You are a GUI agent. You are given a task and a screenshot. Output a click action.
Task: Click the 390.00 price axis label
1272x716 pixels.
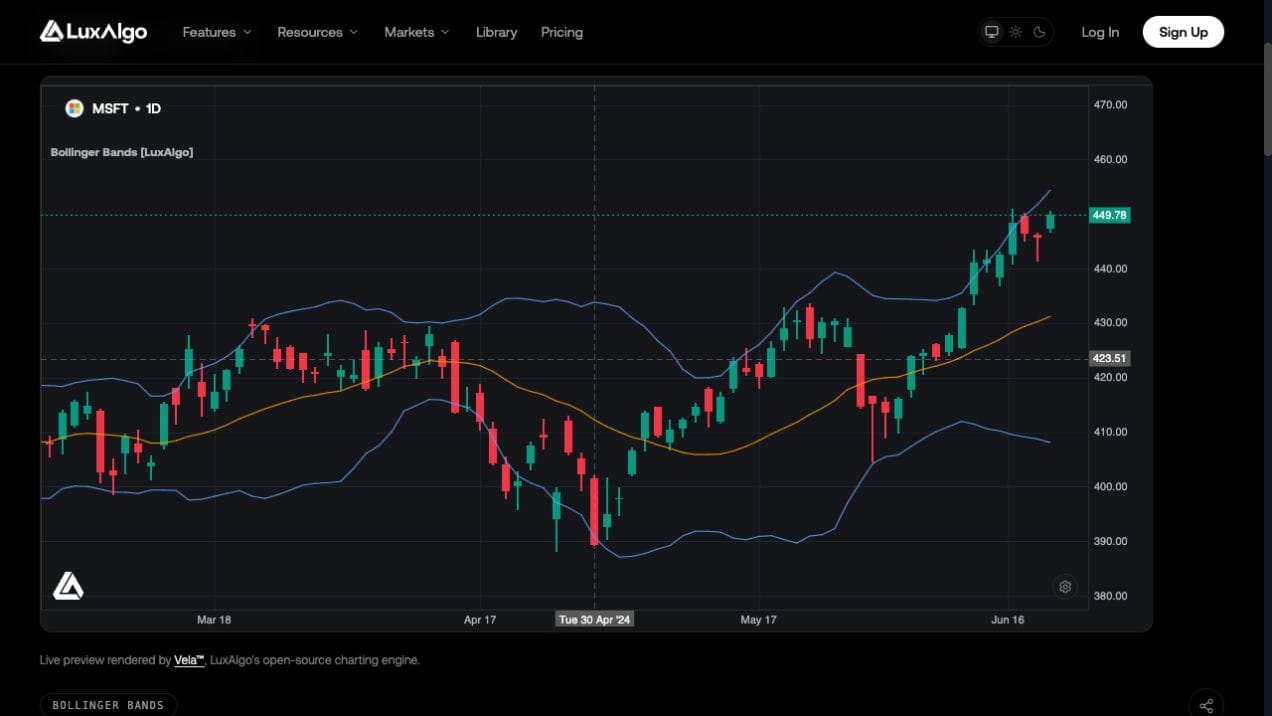[x=1110, y=541]
